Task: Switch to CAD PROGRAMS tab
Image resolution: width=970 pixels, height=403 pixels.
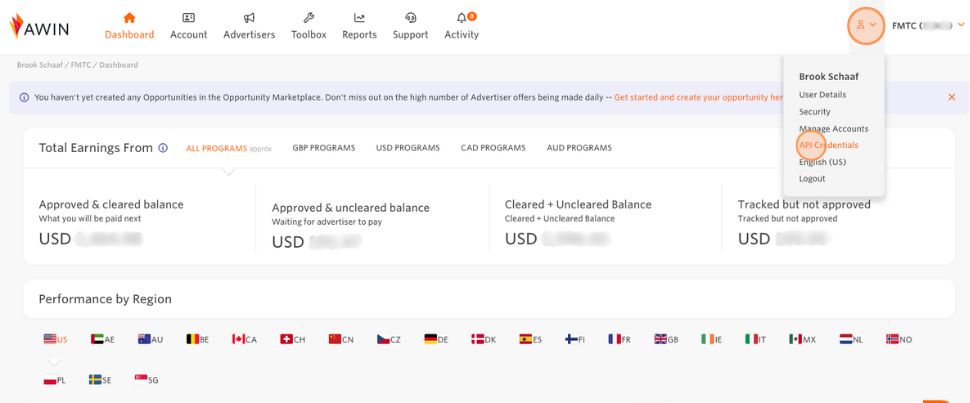Action: (493, 148)
